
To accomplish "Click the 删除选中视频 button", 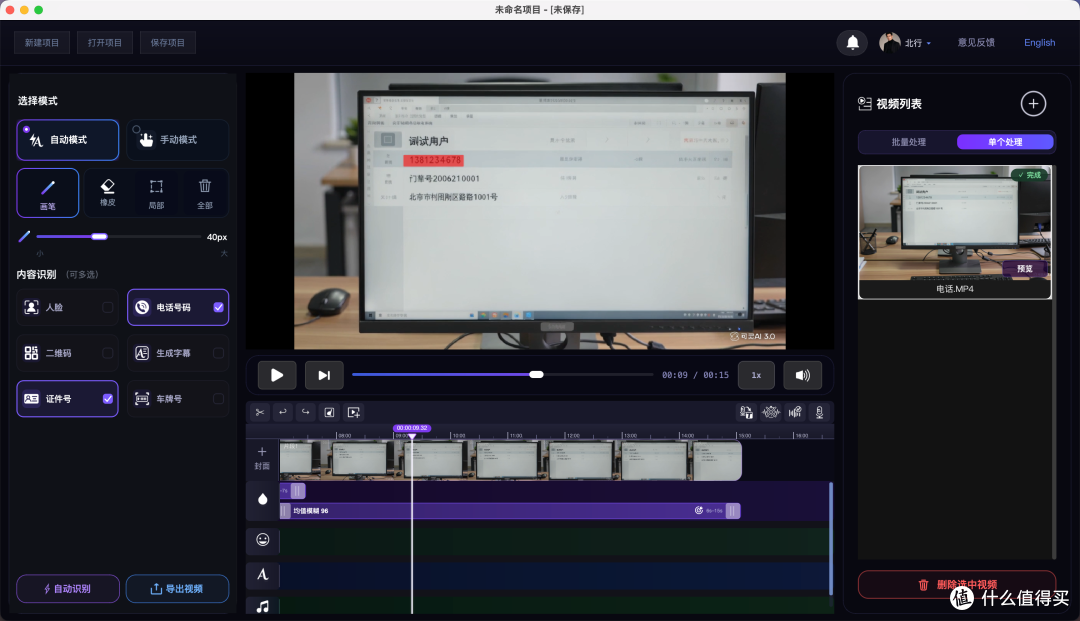I will tap(957, 585).
